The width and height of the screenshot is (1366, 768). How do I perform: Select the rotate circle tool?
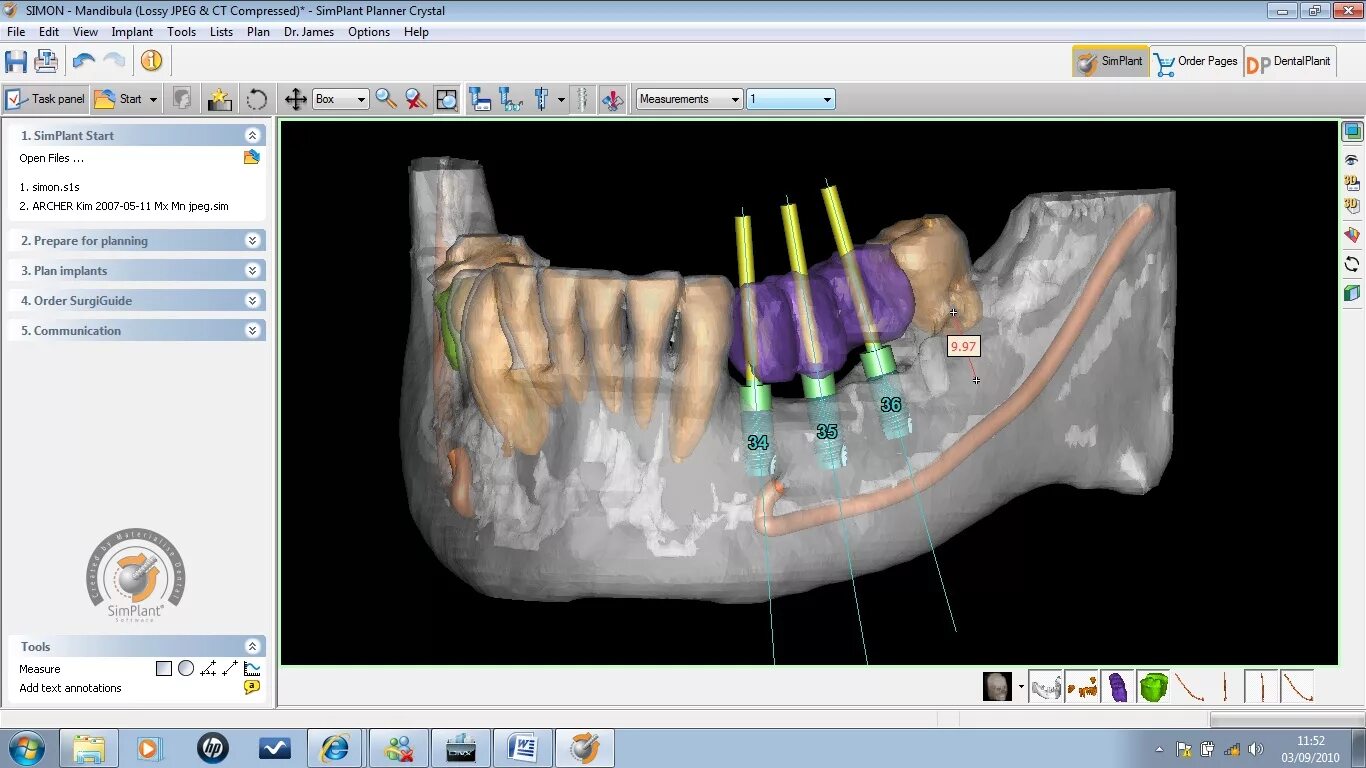[x=257, y=99]
